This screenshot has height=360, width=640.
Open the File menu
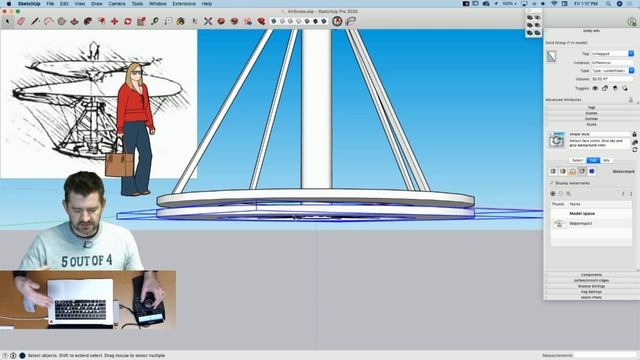50,4
